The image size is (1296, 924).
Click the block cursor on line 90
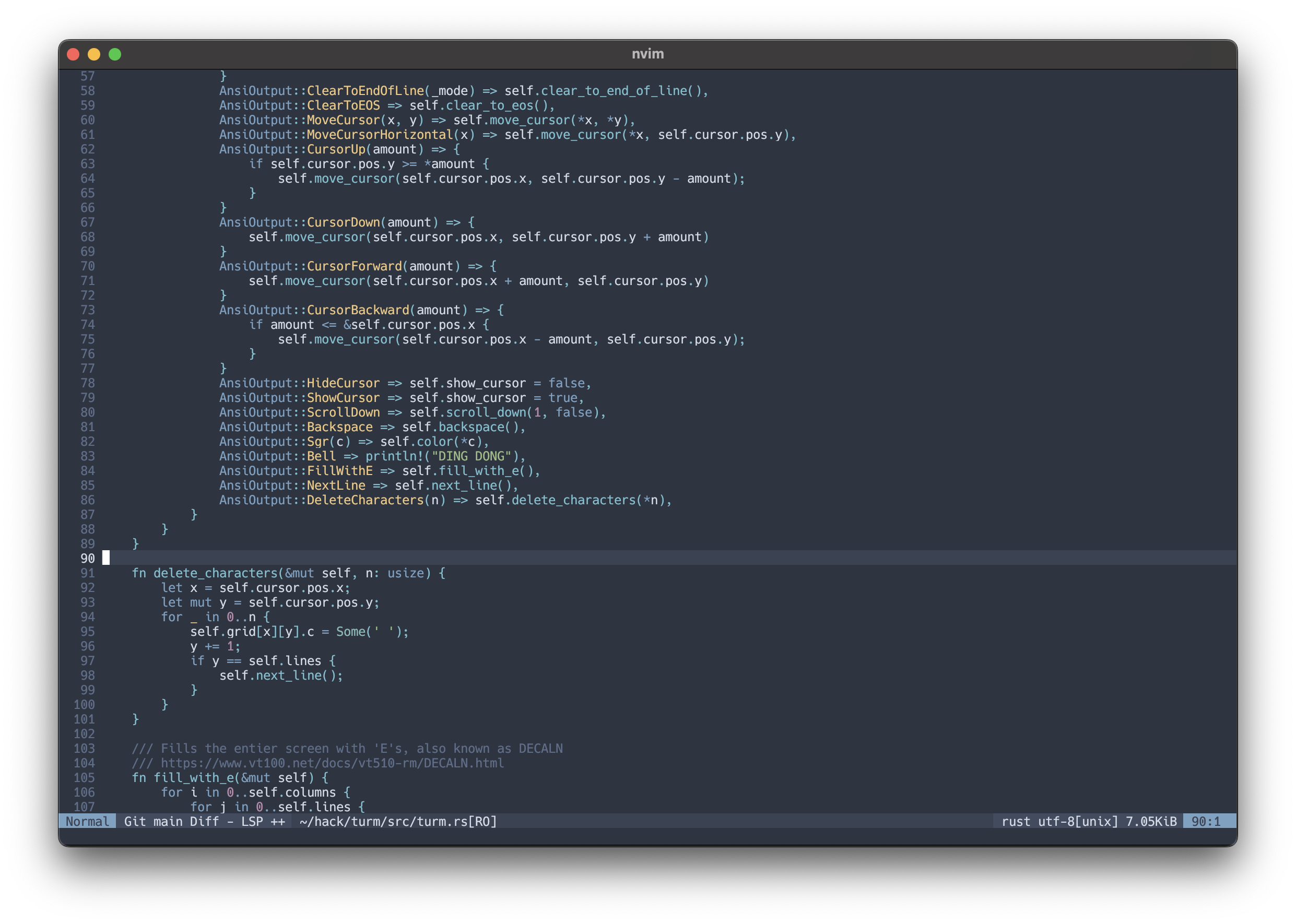click(x=106, y=558)
